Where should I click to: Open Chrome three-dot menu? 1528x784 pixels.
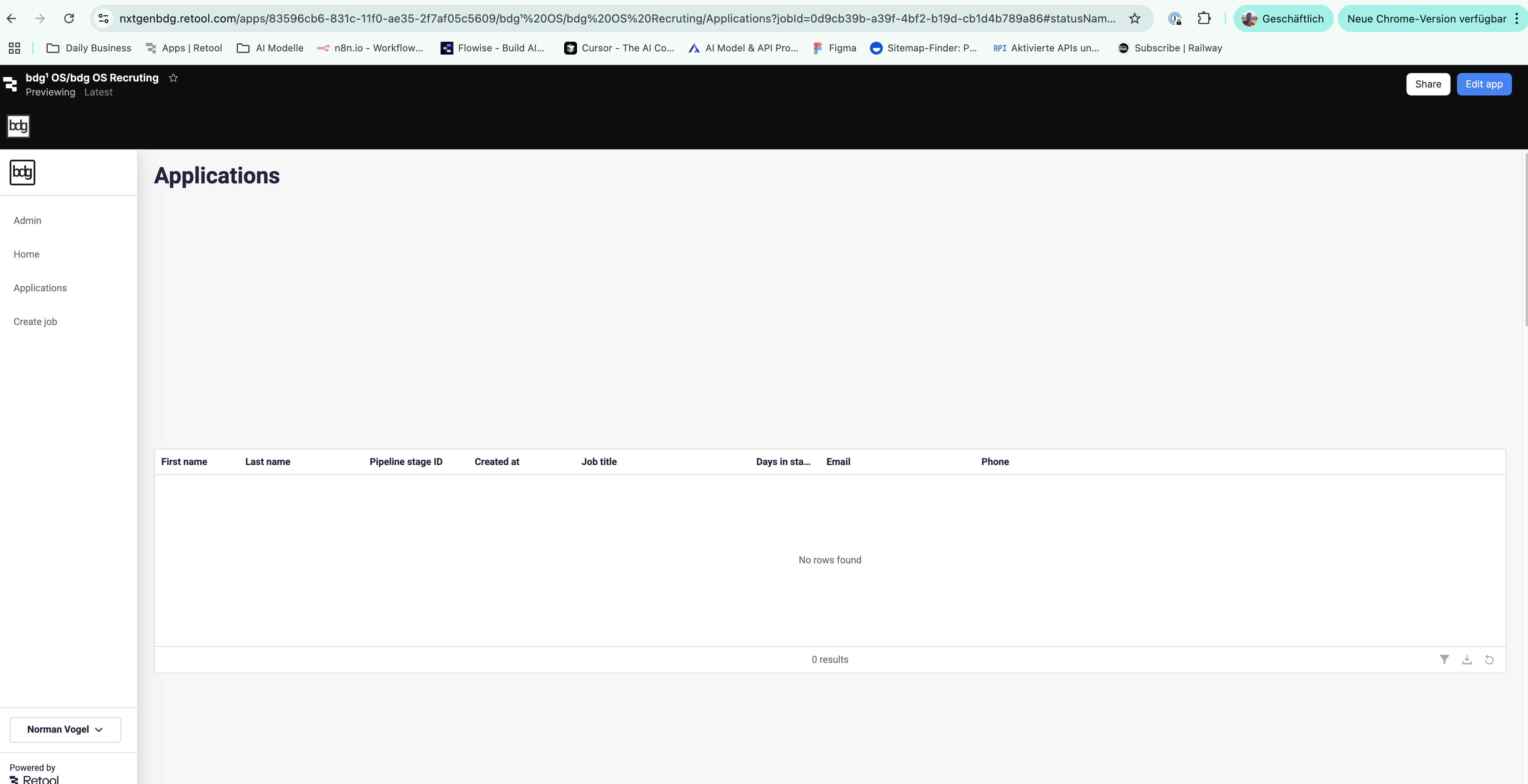[x=1517, y=18]
